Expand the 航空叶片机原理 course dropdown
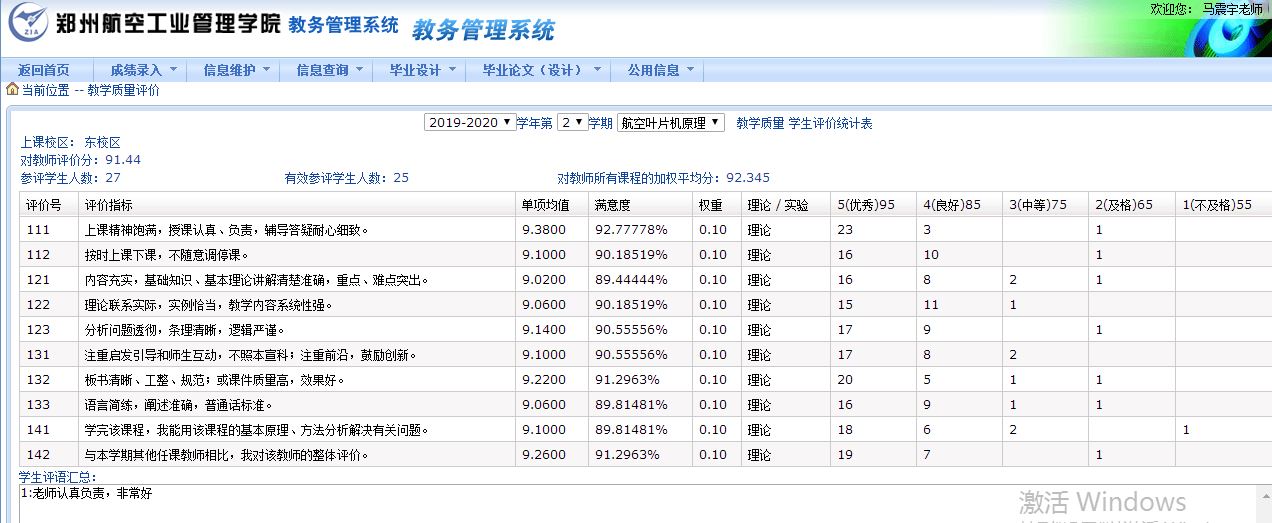Image resolution: width=1272 pixels, height=523 pixels. tap(670, 123)
